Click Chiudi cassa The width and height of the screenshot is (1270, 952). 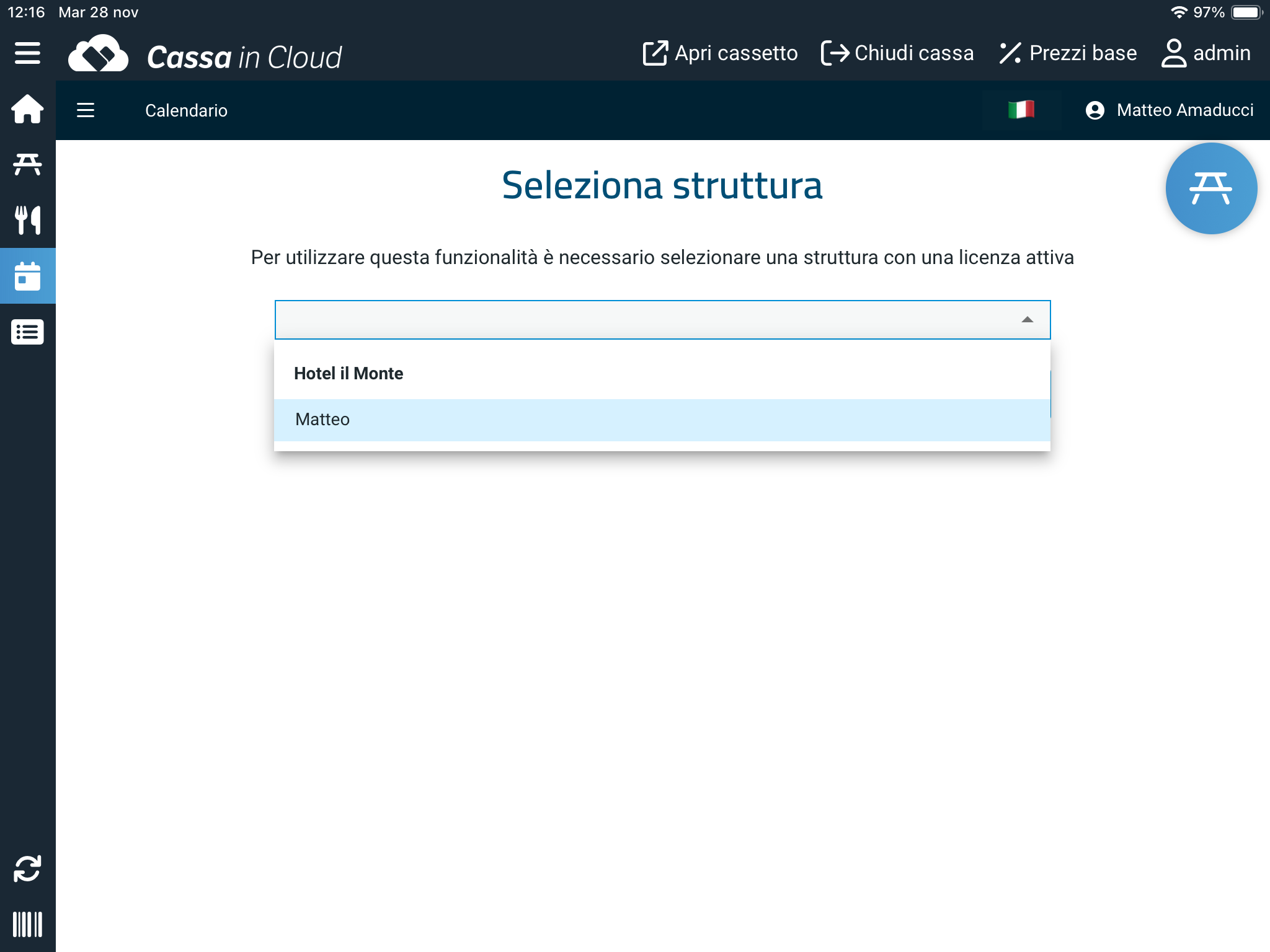pos(897,53)
